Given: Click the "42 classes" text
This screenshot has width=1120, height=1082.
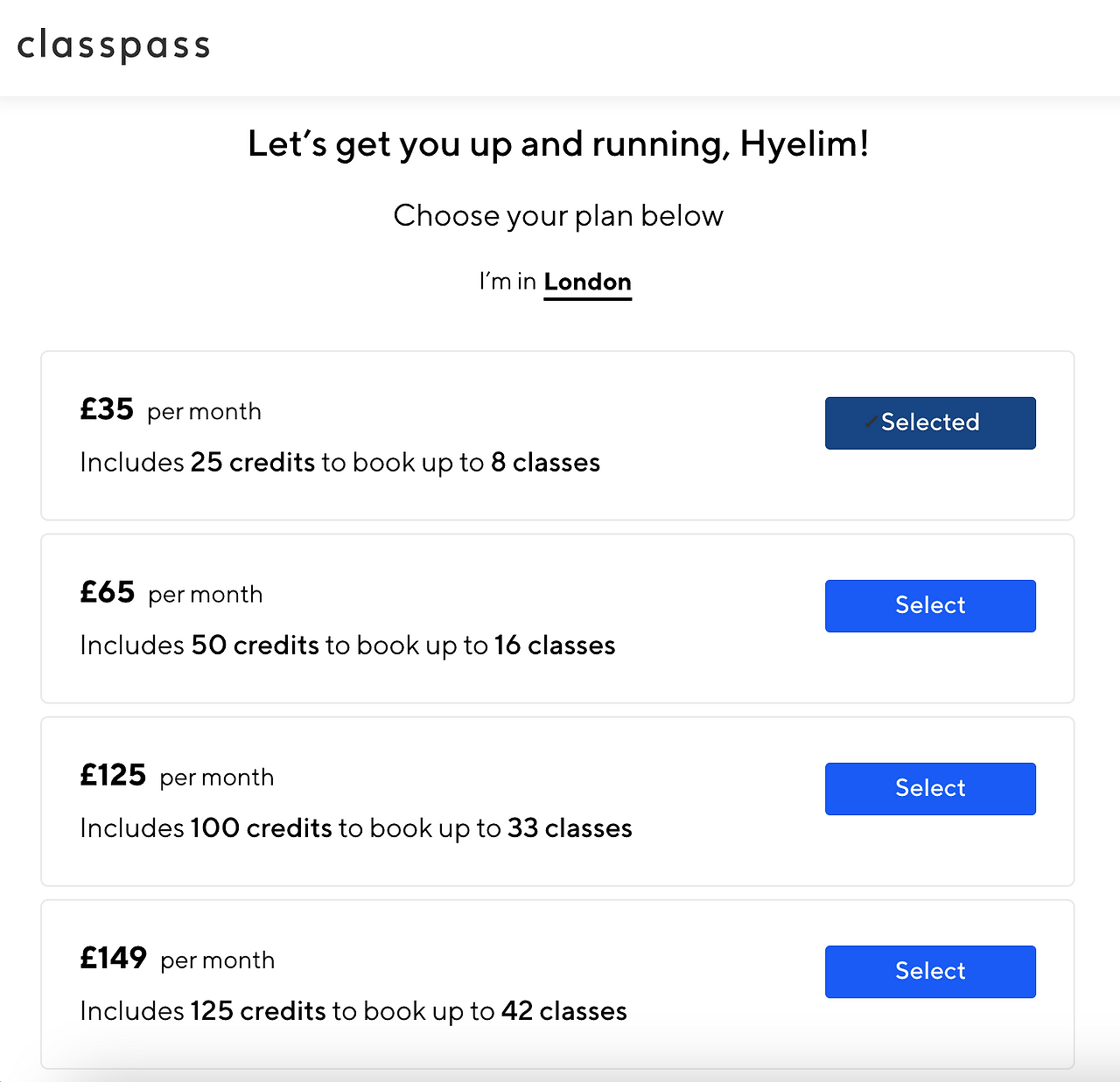Looking at the screenshot, I should (x=563, y=1010).
